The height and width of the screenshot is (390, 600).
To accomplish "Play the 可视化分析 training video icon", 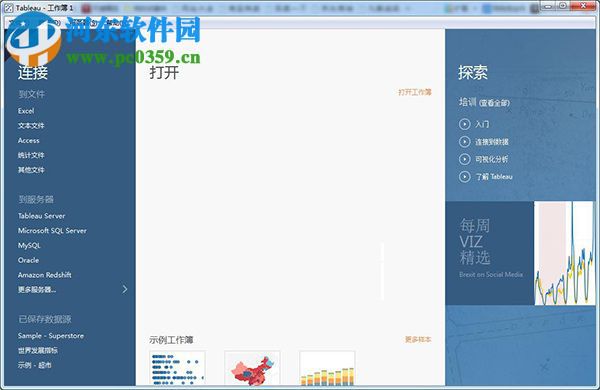I will [x=464, y=159].
